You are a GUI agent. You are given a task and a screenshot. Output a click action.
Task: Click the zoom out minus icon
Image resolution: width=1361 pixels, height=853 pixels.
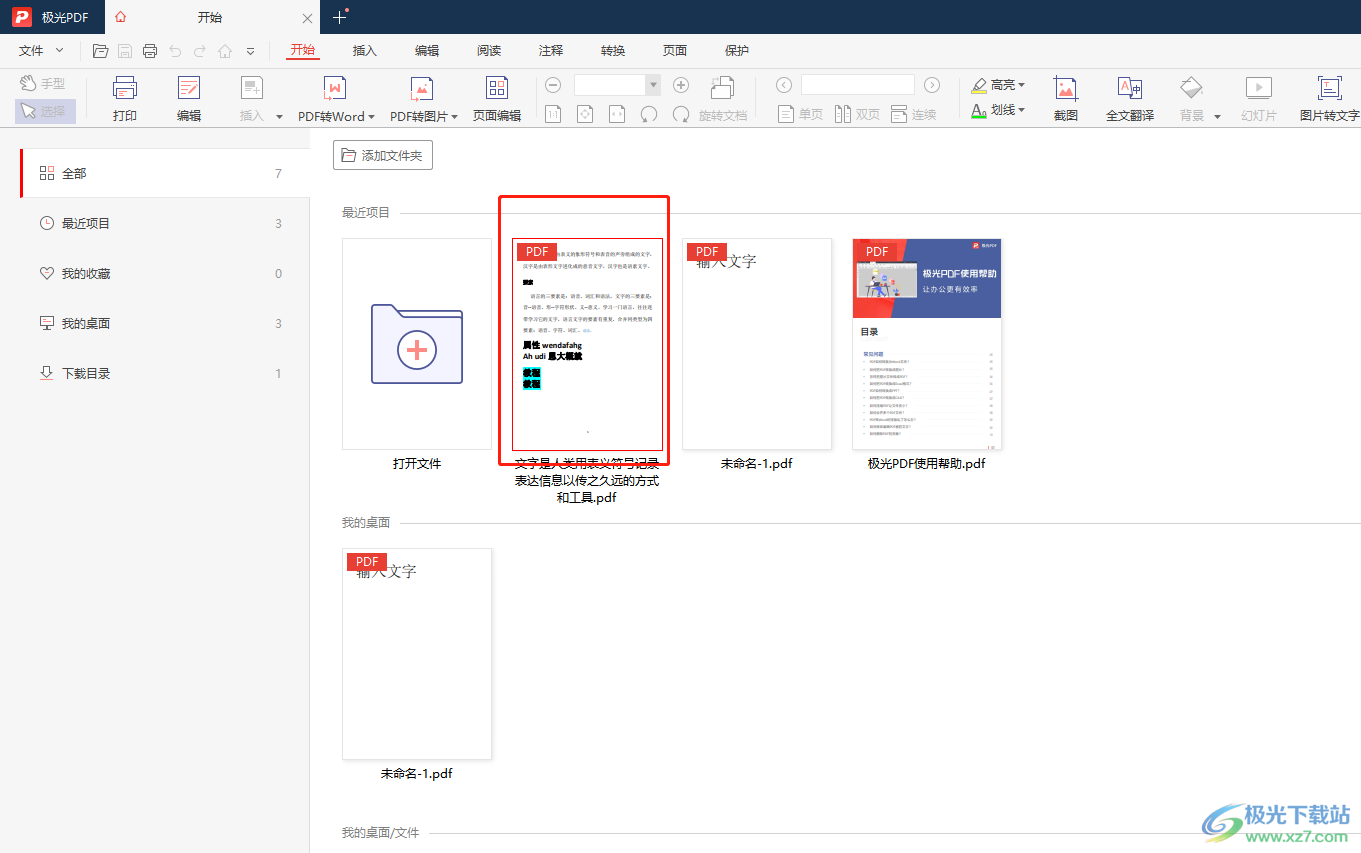pos(553,86)
